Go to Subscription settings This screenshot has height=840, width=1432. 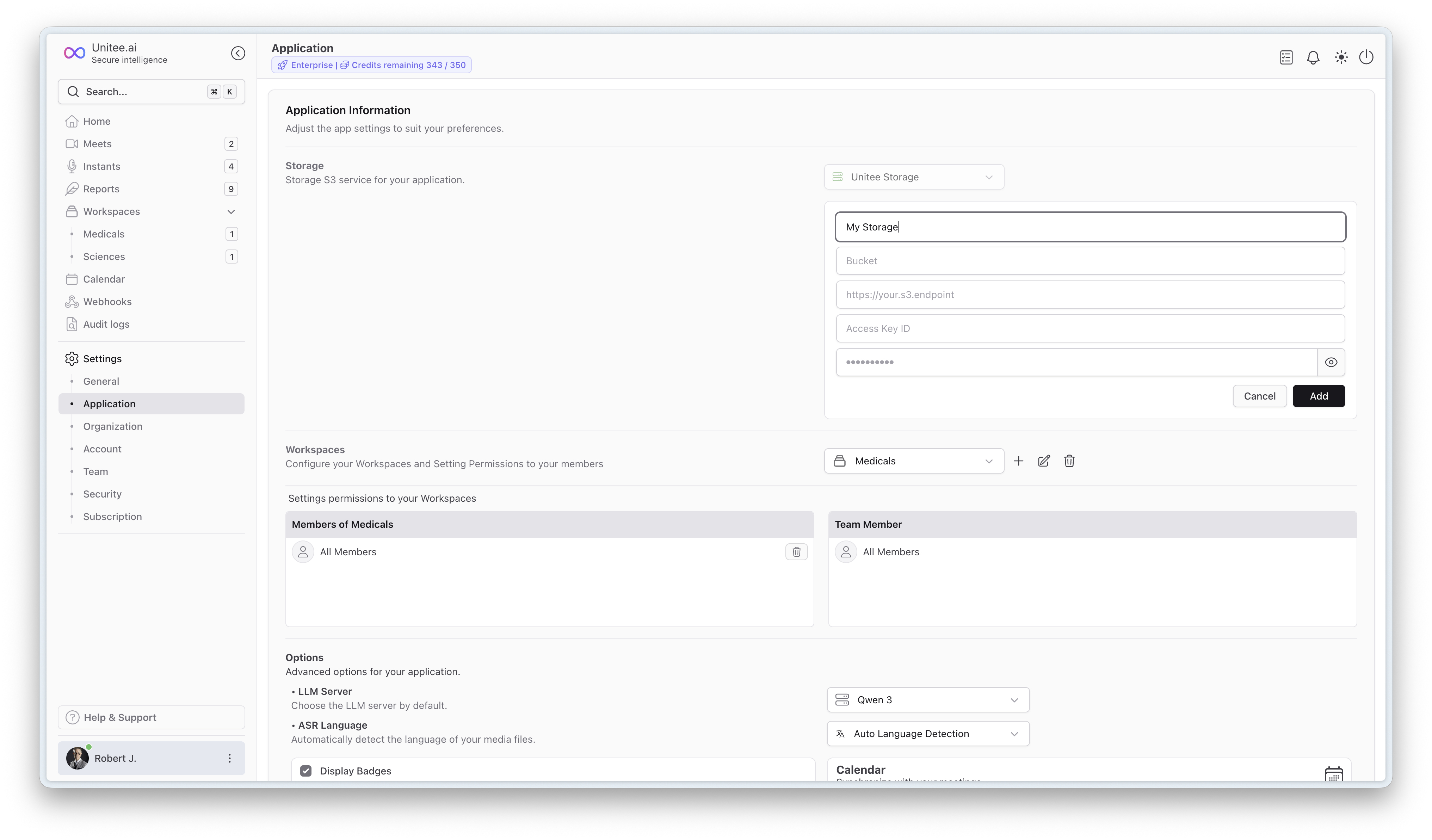coord(151,517)
